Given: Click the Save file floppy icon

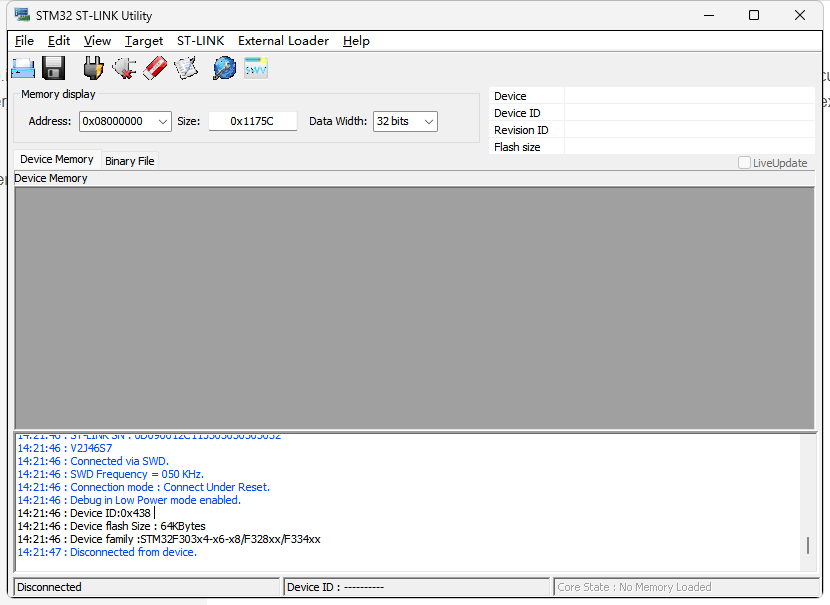Looking at the screenshot, I should [x=53, y=68].
